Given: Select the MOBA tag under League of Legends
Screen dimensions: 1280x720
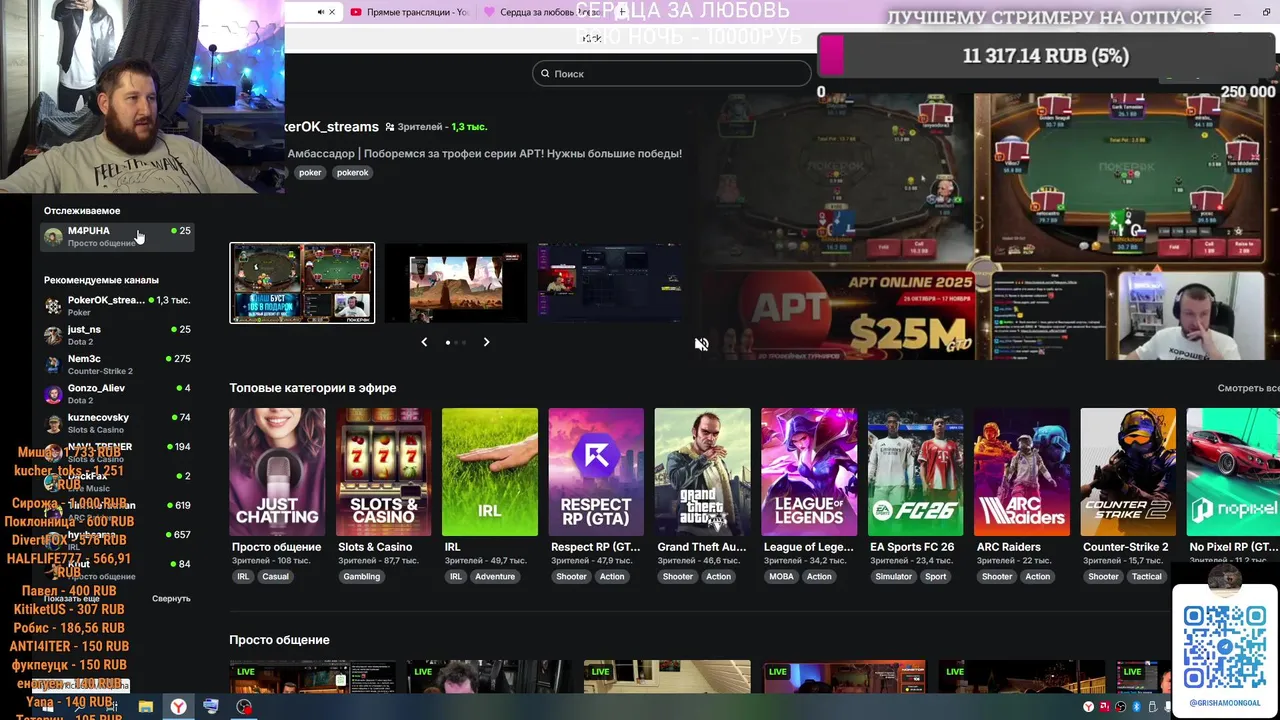Looking at the screenshot, I should pyautogui.click(x=781, y=576).
